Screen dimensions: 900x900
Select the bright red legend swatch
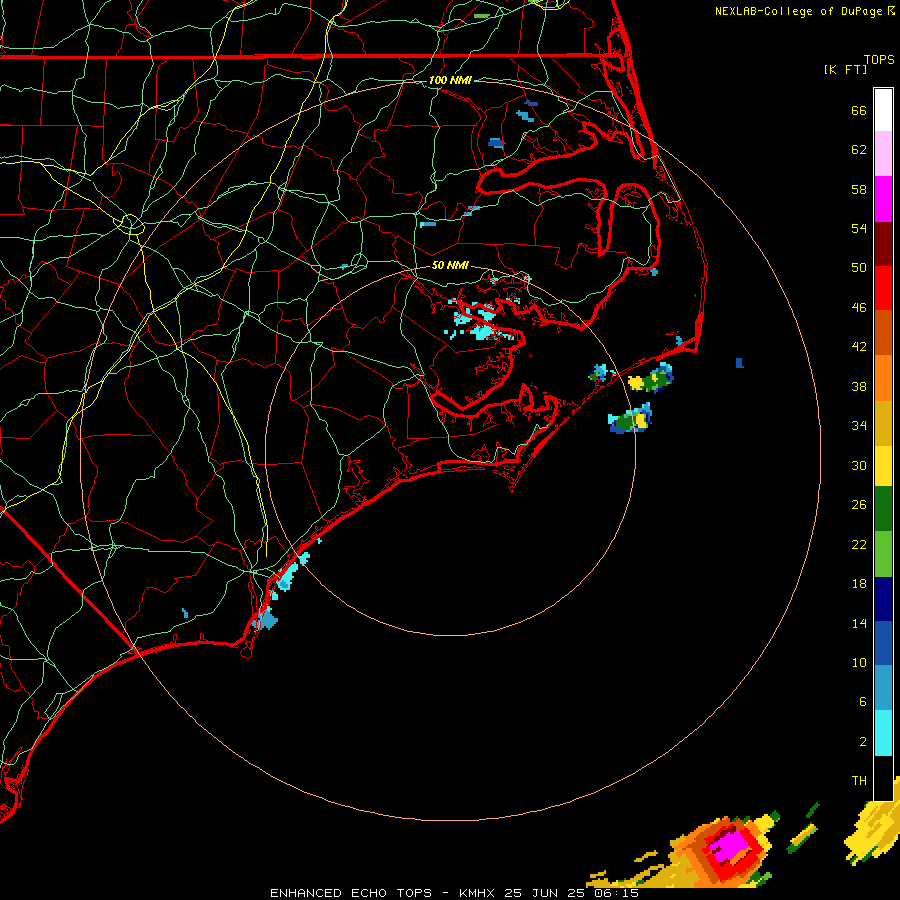tap(883, 288)
